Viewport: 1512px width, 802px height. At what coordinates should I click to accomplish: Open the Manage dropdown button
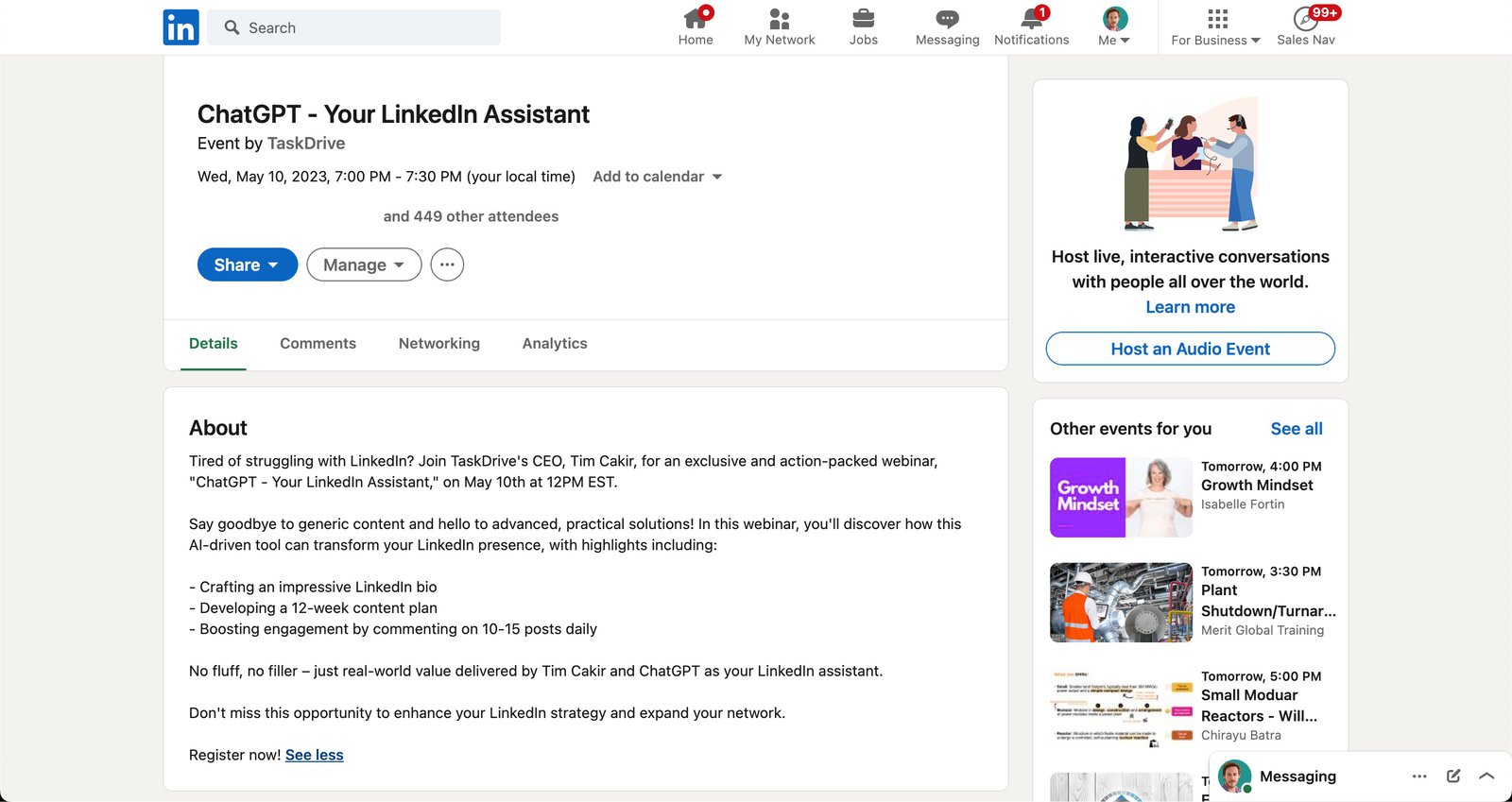pos(364,264)
